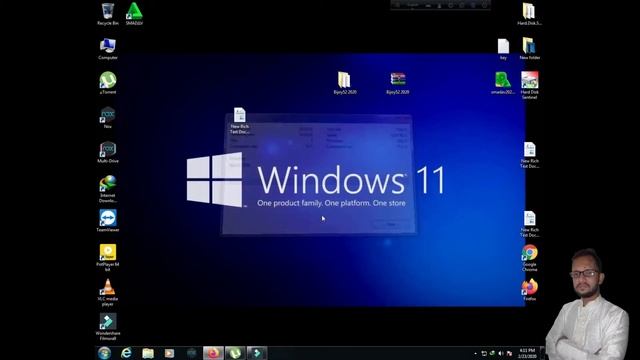The image size is (640, 360).
Task: Open the Nox Multi-Drive shortcut
Action: coord(108,152)
